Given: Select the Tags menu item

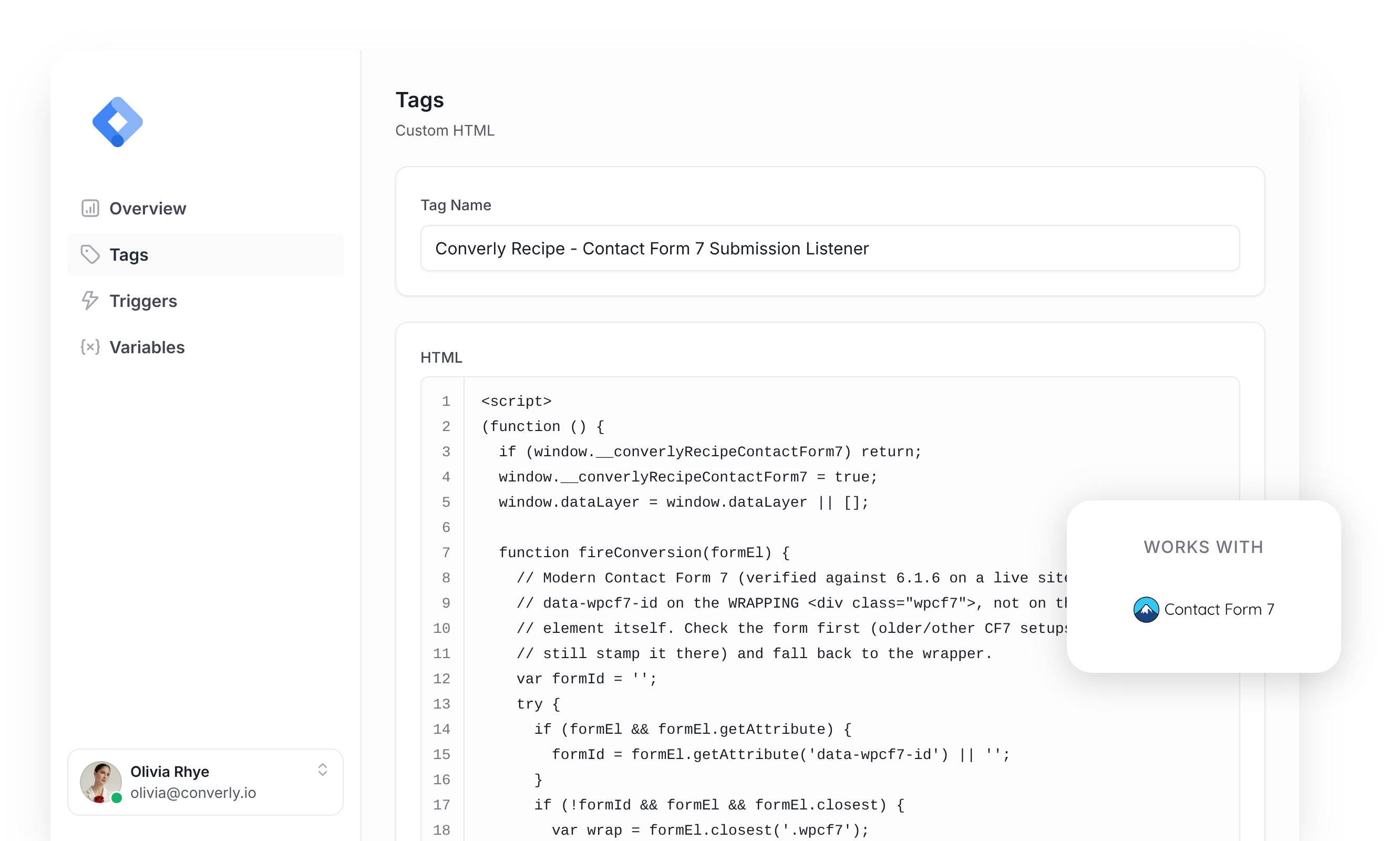Looking at the screenshot, I should (x=205, y=254).
